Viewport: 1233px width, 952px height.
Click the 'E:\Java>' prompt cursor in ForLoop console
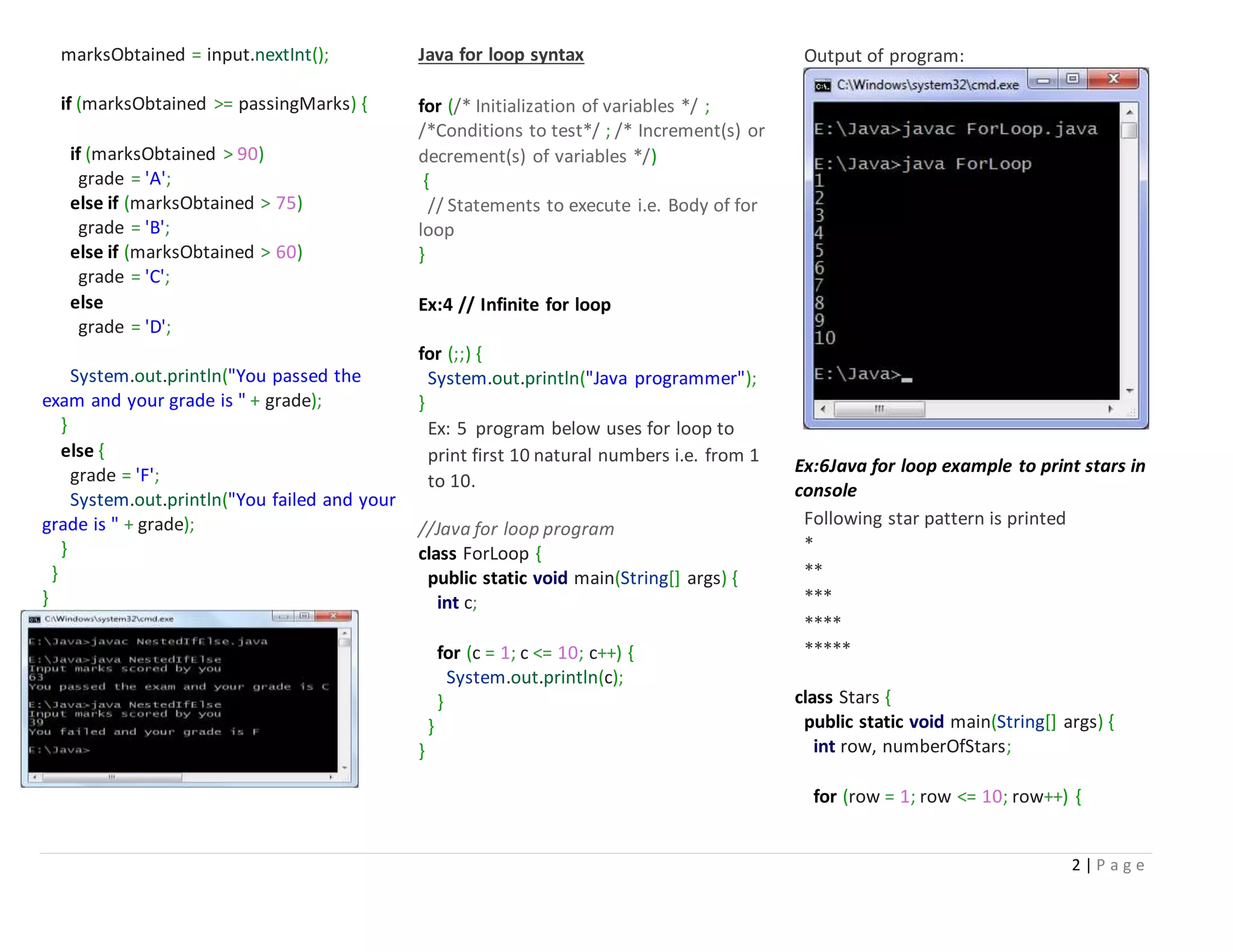coord(907,380)
